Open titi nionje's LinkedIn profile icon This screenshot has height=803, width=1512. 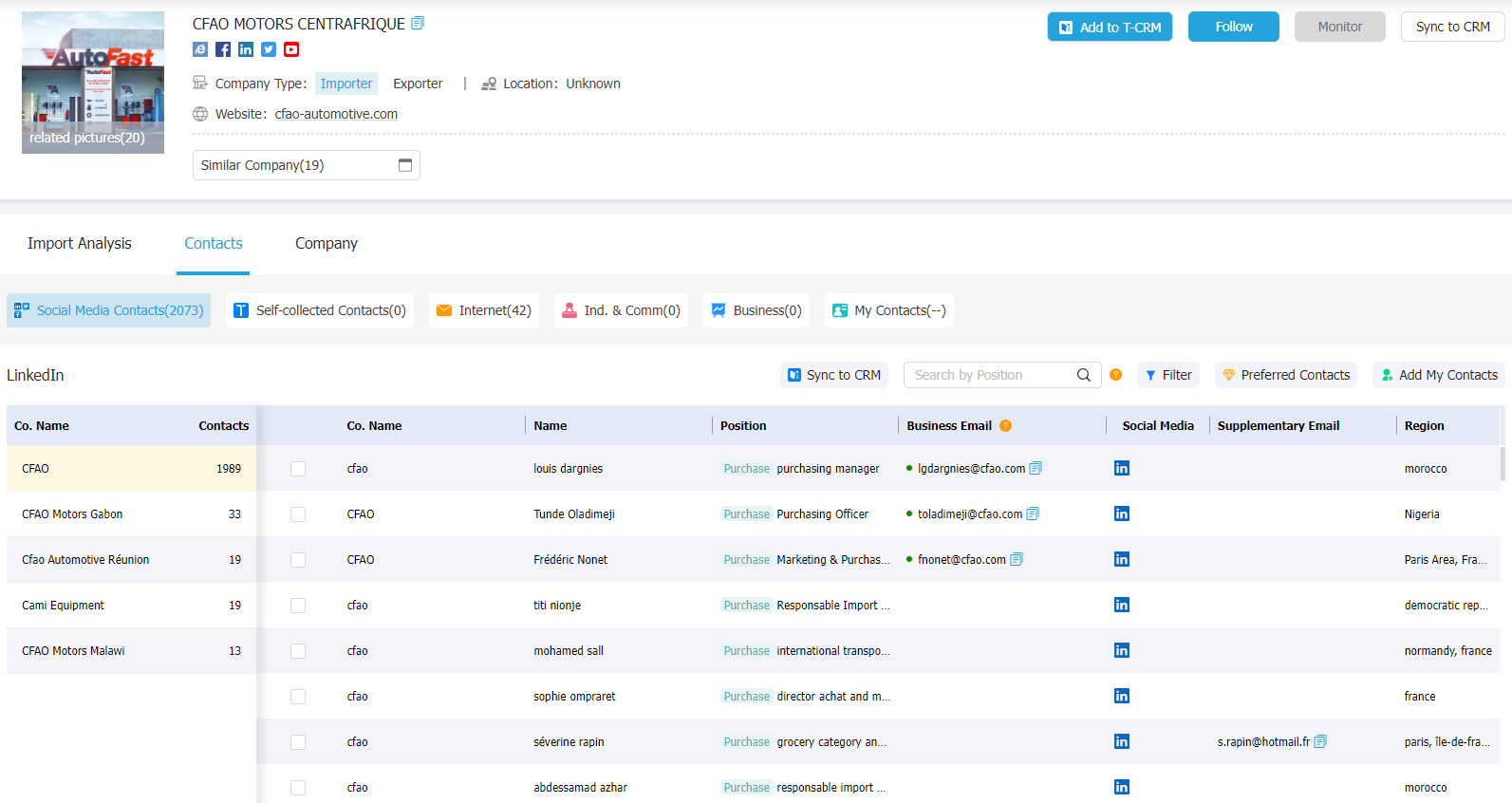1122,605
